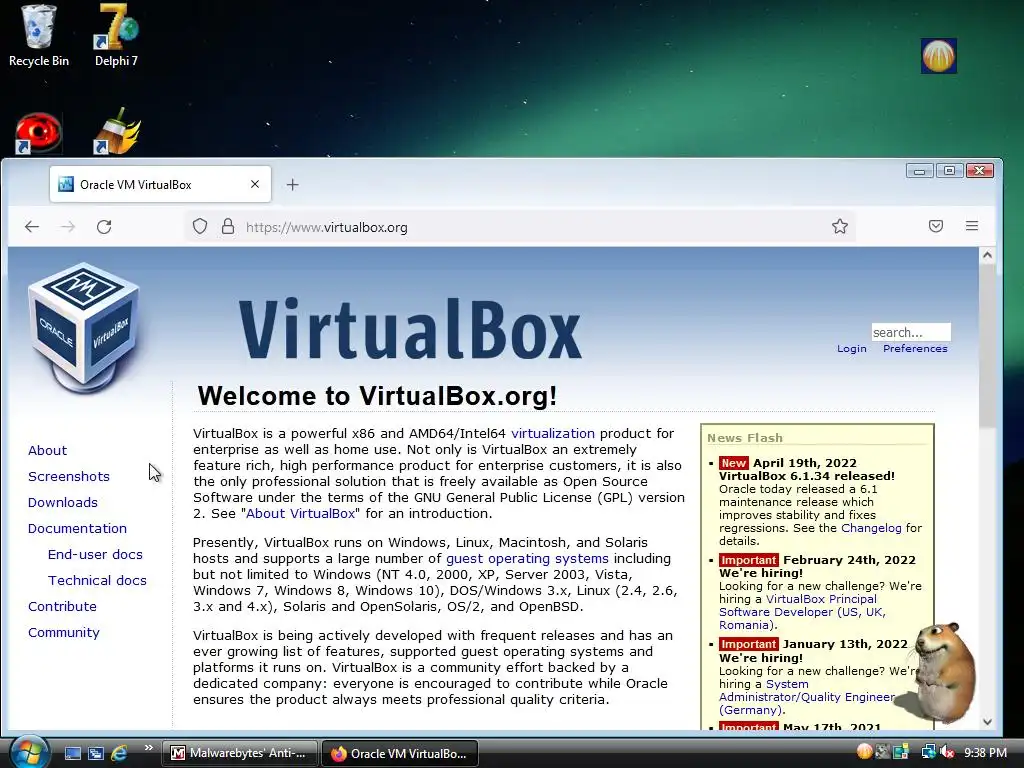Click the orange globe tray icon

tap(864, 752)
